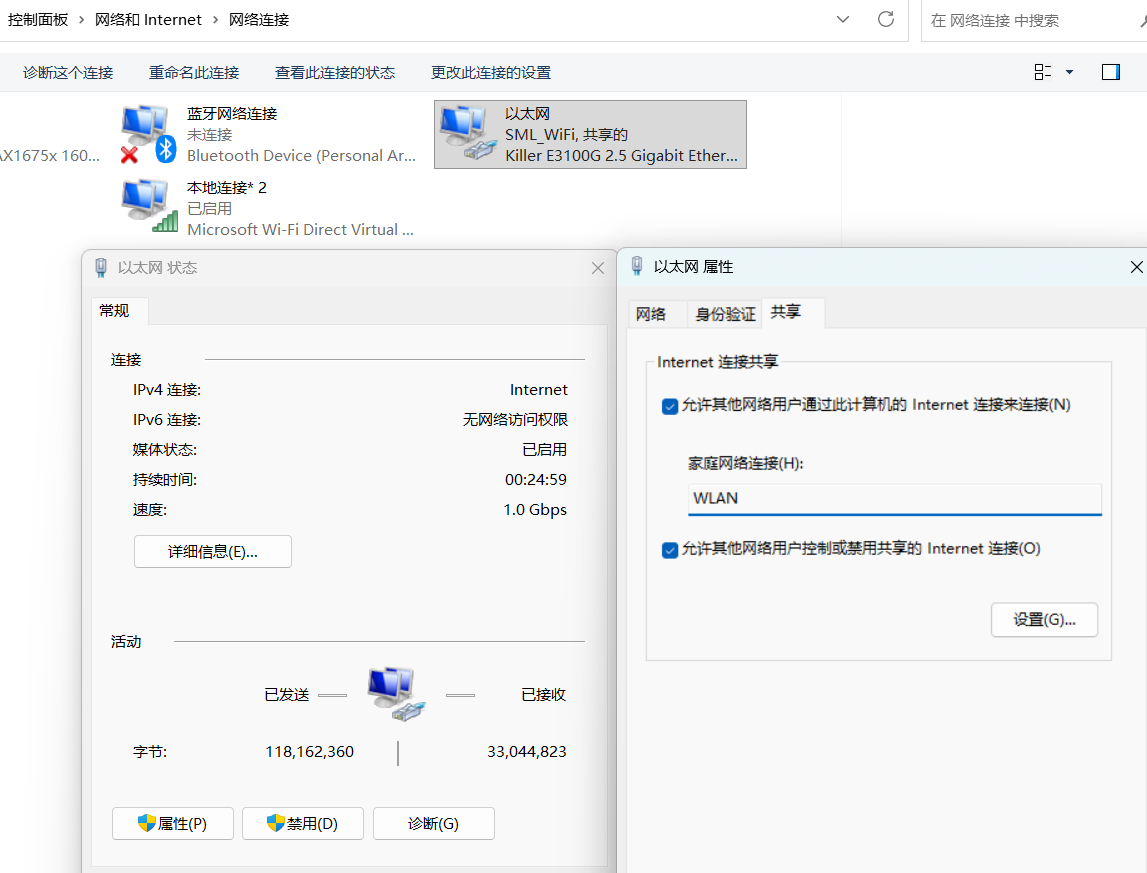Click the 以太网 属性 window title icon
Screen dimensions: 1147x873
(x=637, y=266)
